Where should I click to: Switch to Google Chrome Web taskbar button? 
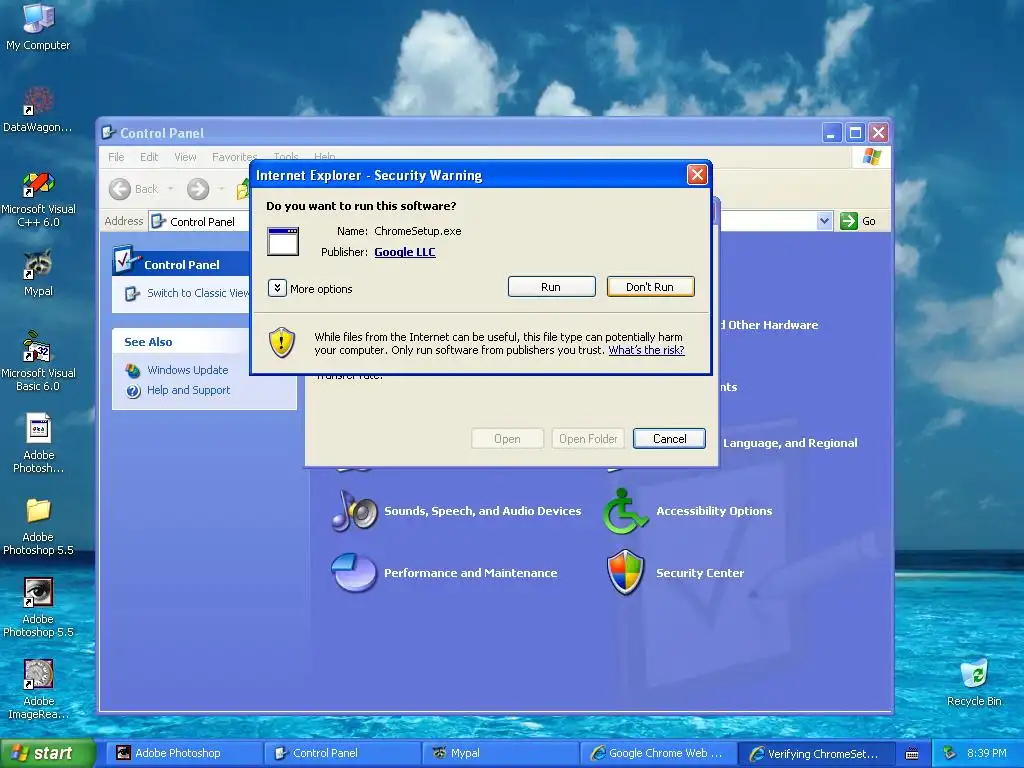coord(658,753)
